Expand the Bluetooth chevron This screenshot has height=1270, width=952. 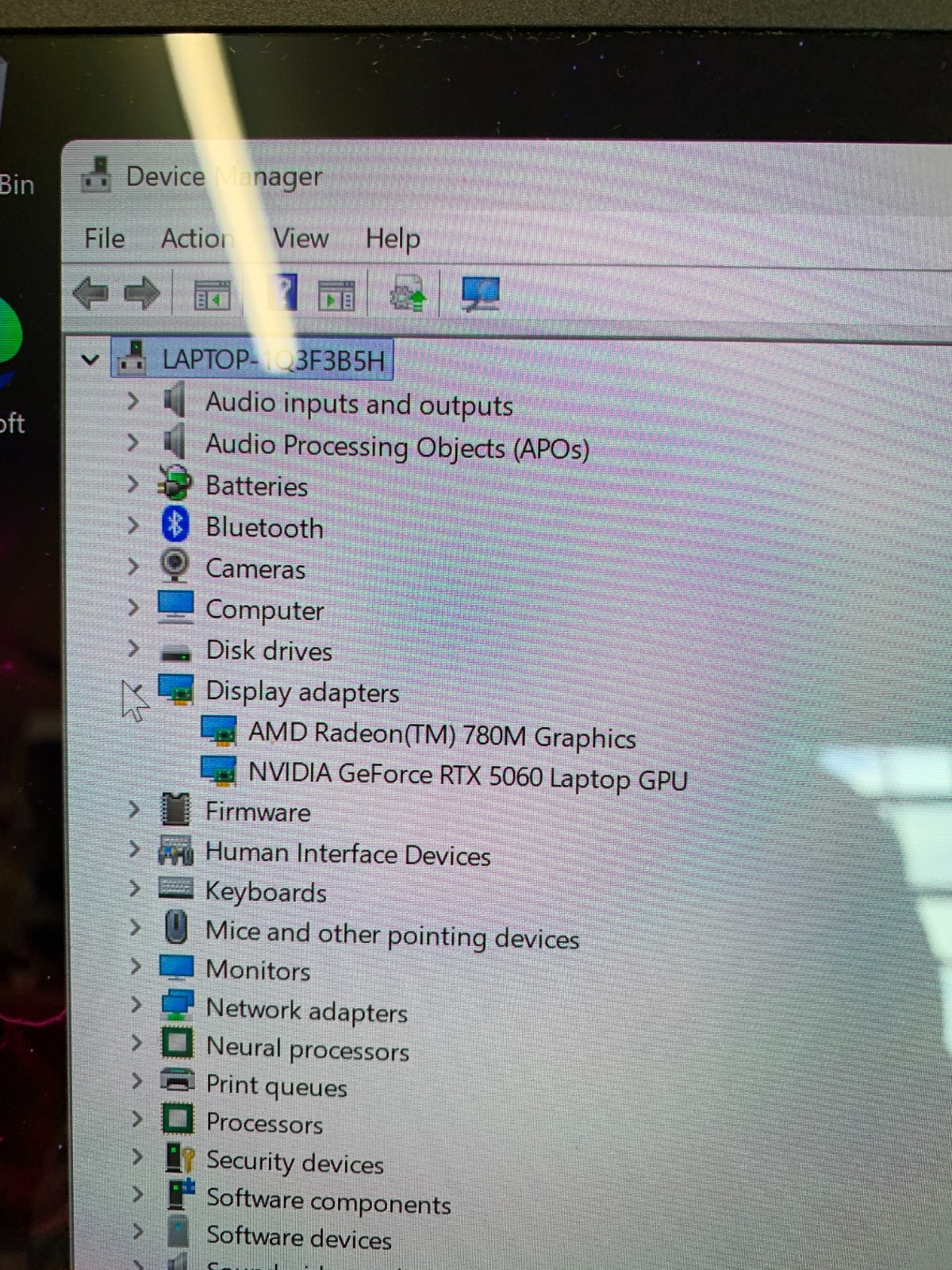tap(132, 525)
